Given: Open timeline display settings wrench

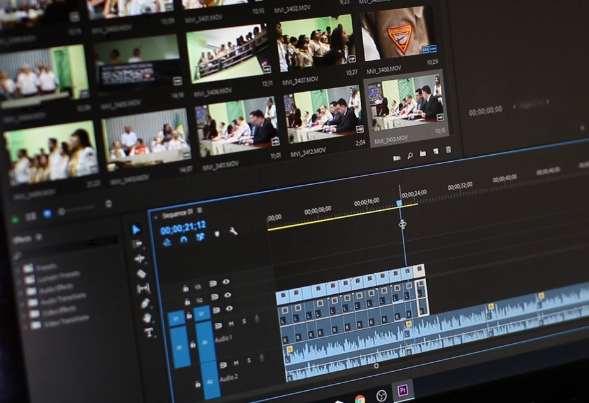Looking at the screenshot, I should 233,231.
